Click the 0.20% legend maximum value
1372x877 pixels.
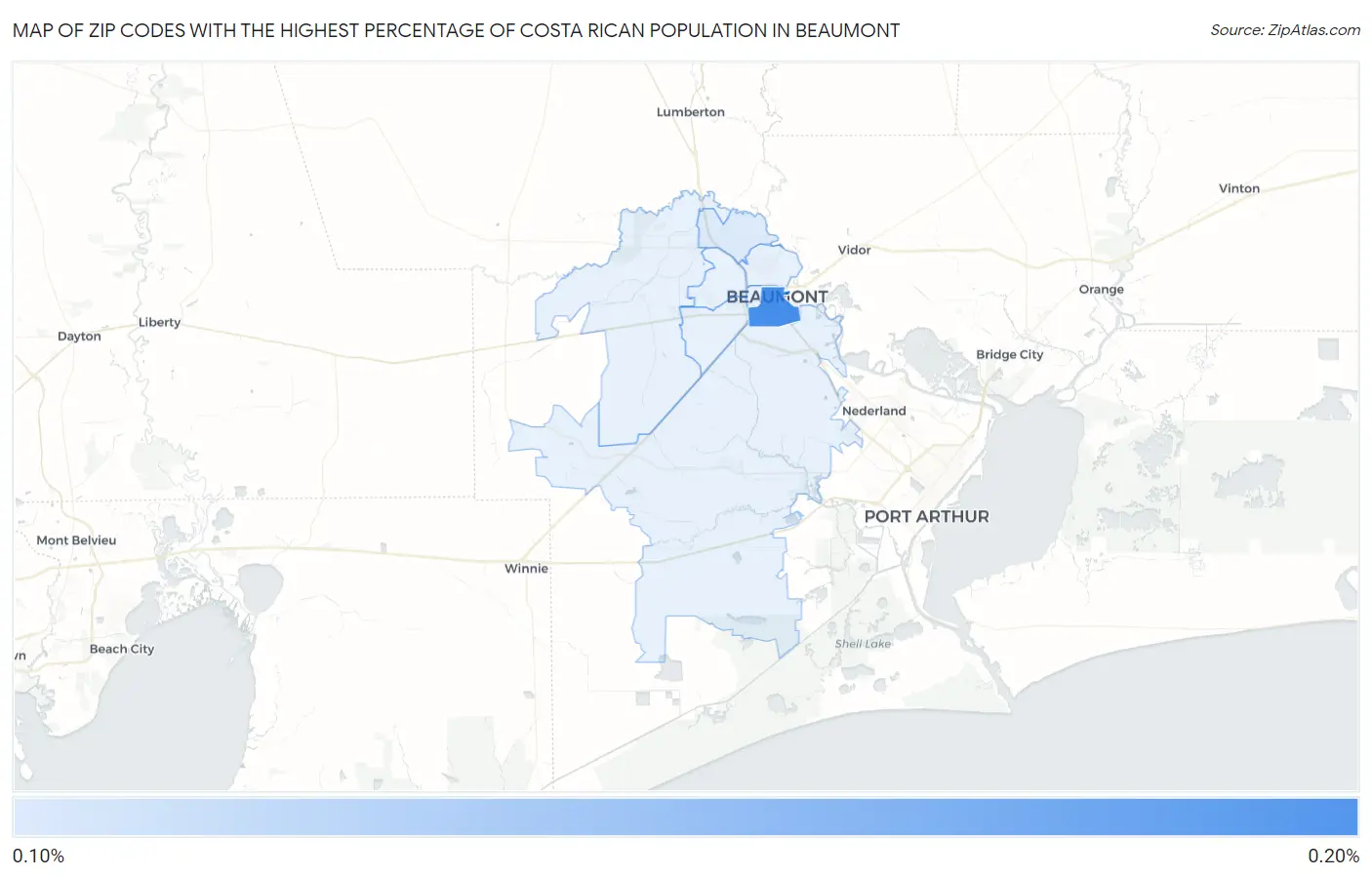click(1334, 856)
